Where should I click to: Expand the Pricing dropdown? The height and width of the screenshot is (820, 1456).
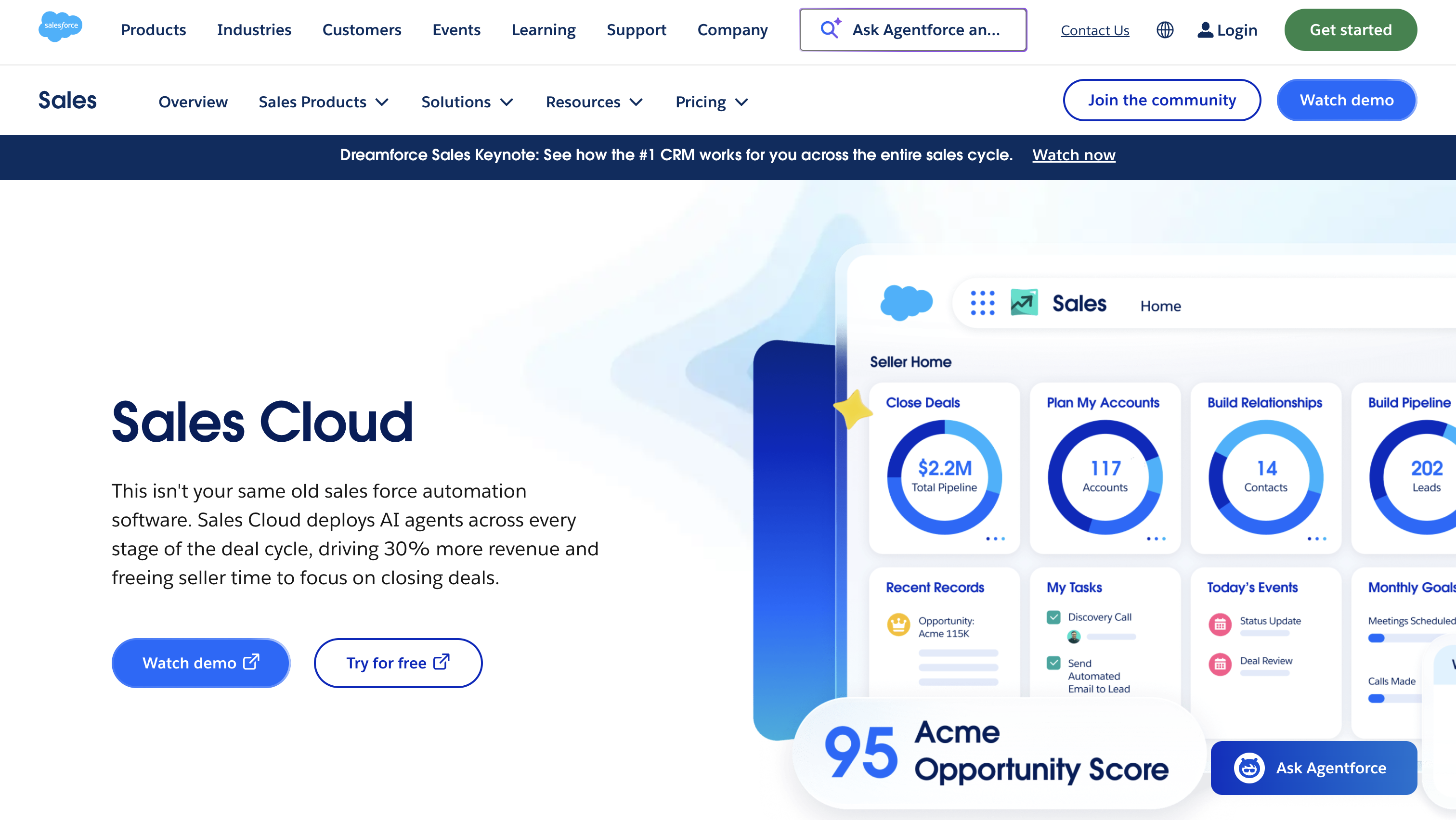(712, 102)
